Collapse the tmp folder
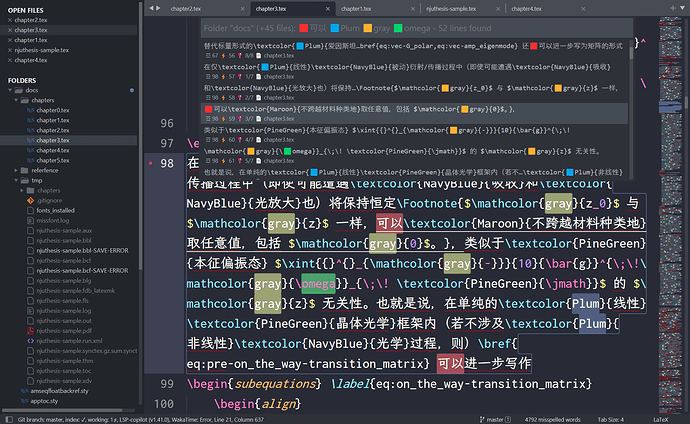The height and width of the screenshot is (424, 690). 18,180
